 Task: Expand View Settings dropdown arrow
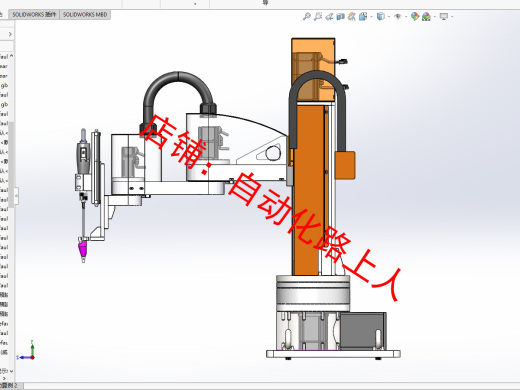pyautogui.click(x=452, y=17)
